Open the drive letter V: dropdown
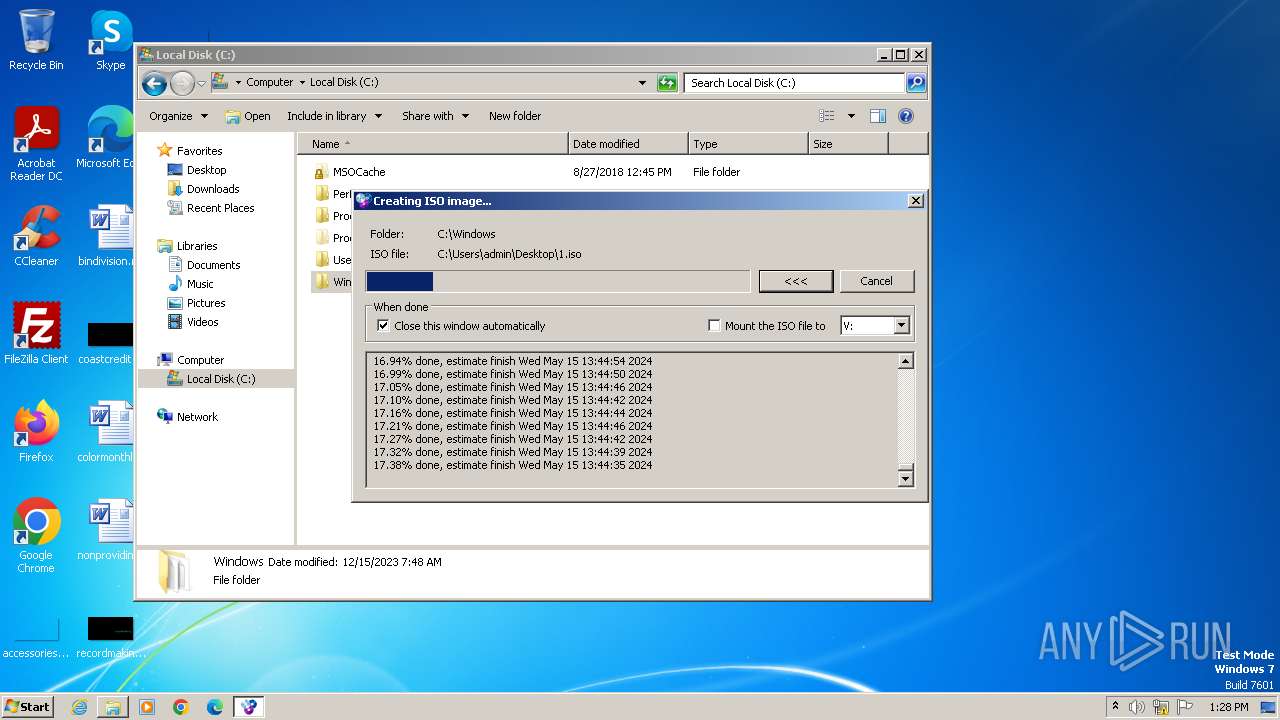 (901, 326)
